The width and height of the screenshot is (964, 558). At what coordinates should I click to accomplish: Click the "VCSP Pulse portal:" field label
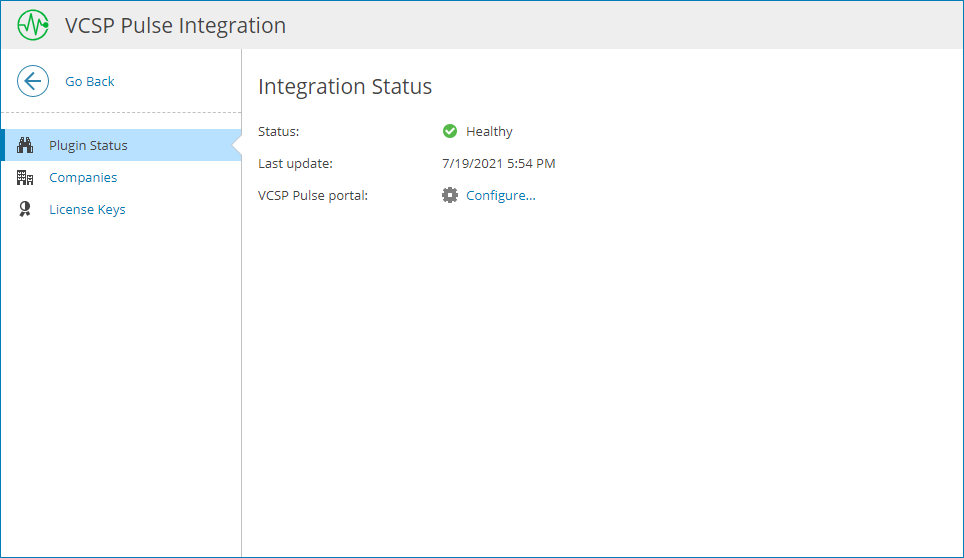[313, 195]
